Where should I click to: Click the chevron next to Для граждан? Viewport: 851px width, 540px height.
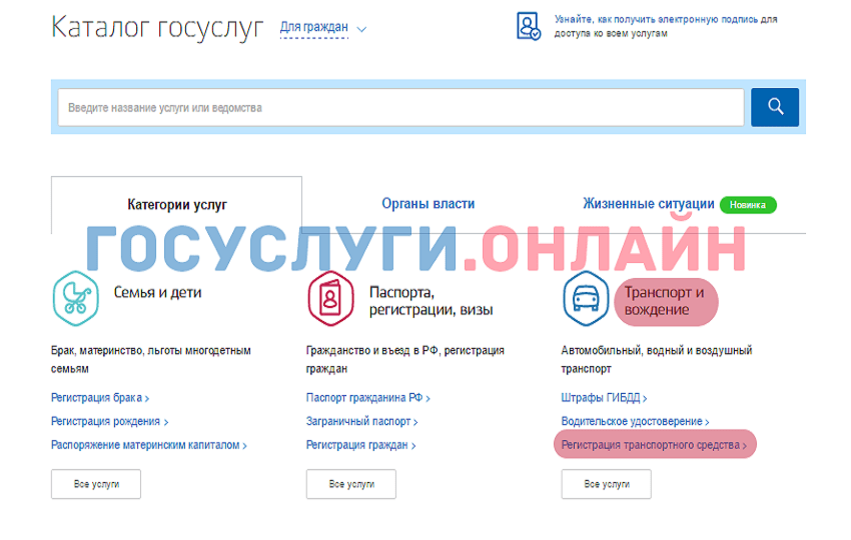point(361,29)
